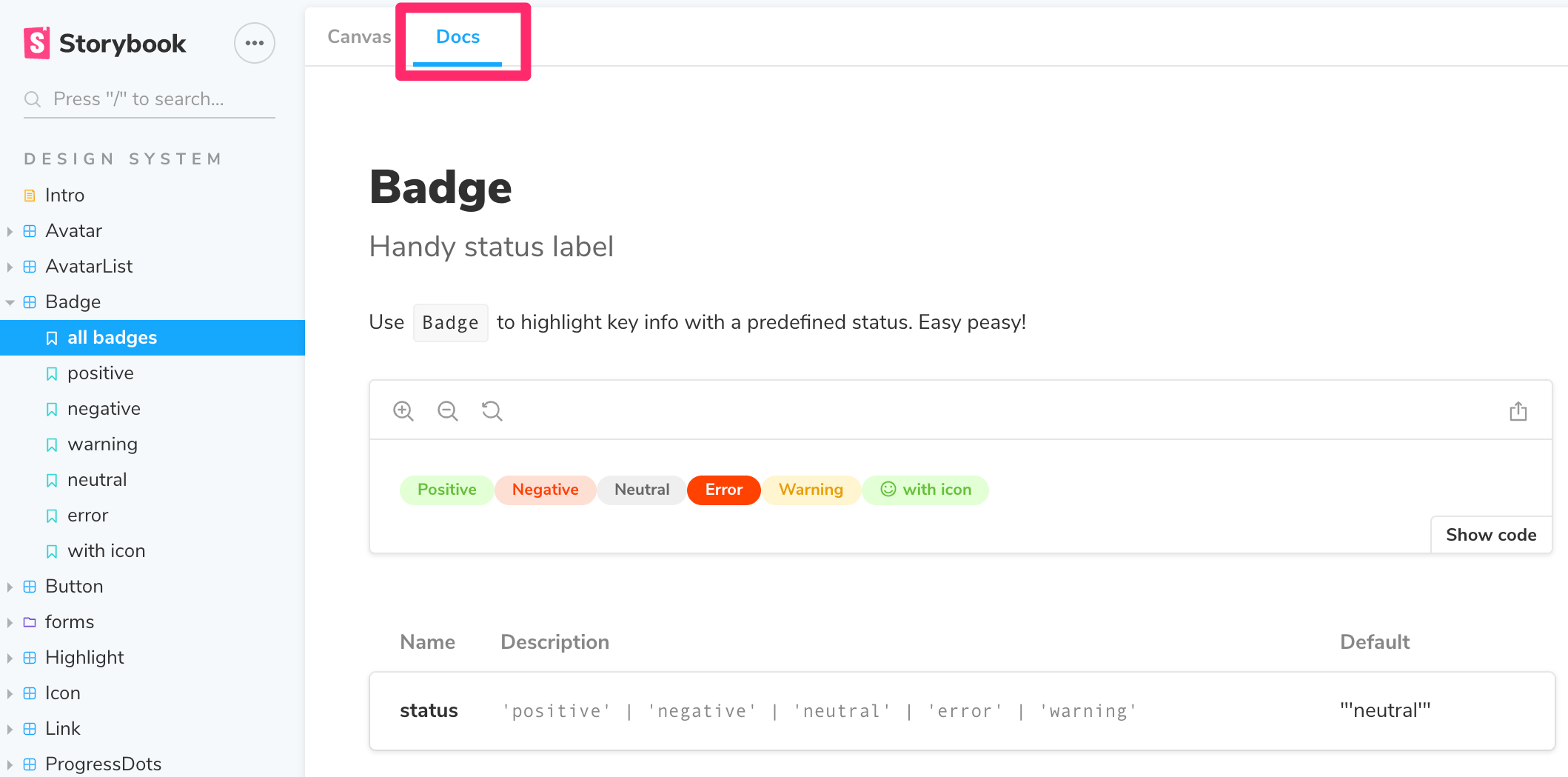Viewport: 1568px width, 777px height.
Task: Switch to the Canvas tab
Action: 358,36
